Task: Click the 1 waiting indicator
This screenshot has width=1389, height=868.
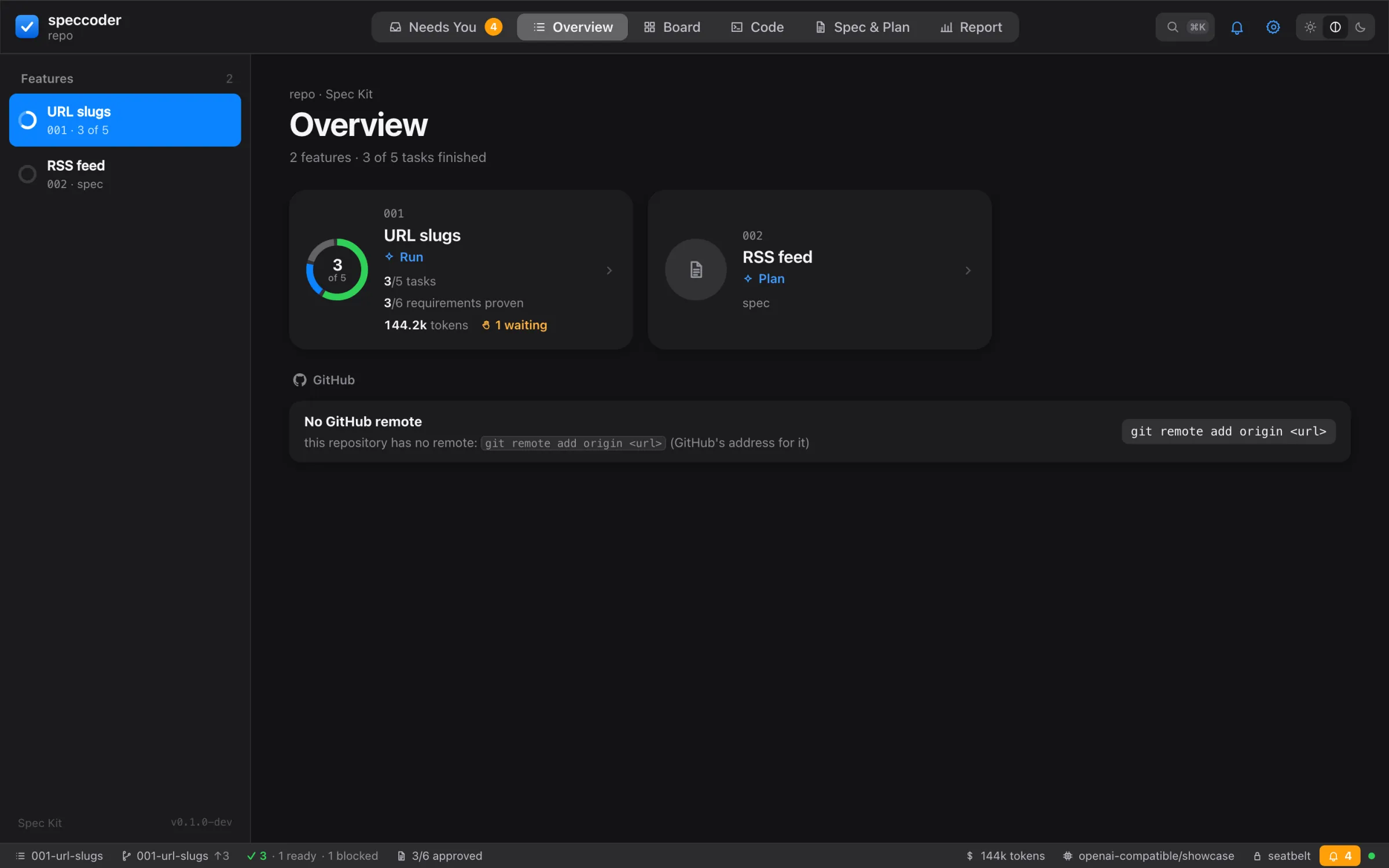Action: pos(515,325)
